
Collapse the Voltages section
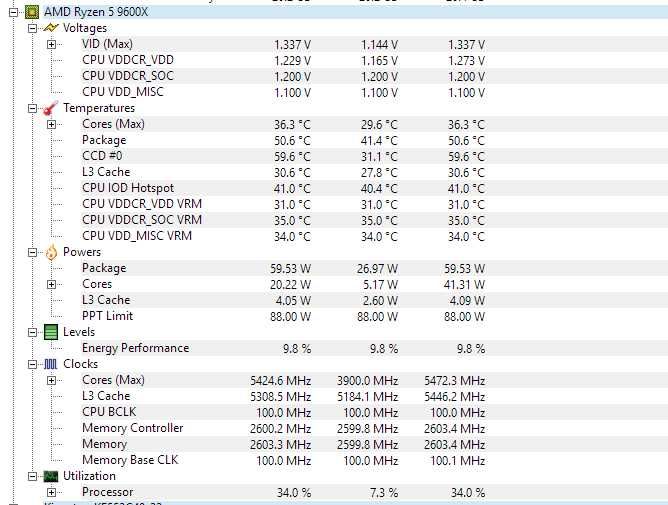(x=32, y=28)
